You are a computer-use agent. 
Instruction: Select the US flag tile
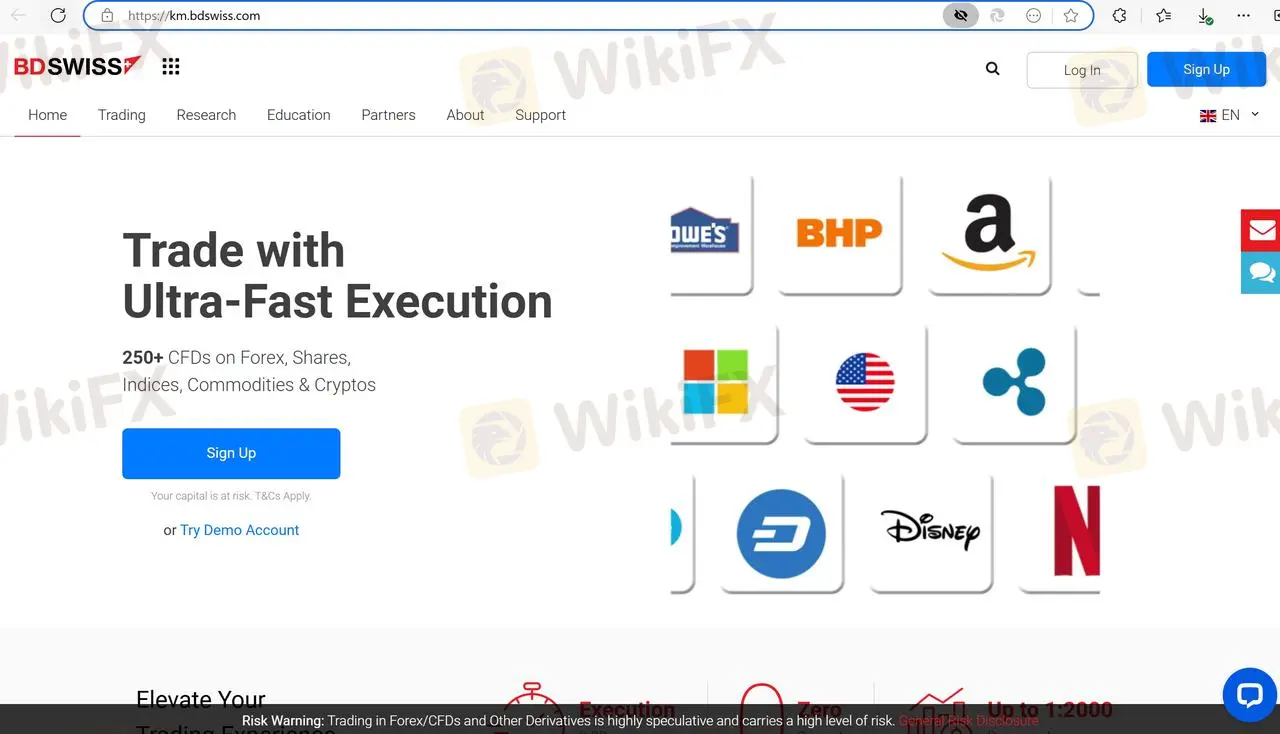click(x=864, y=382)
